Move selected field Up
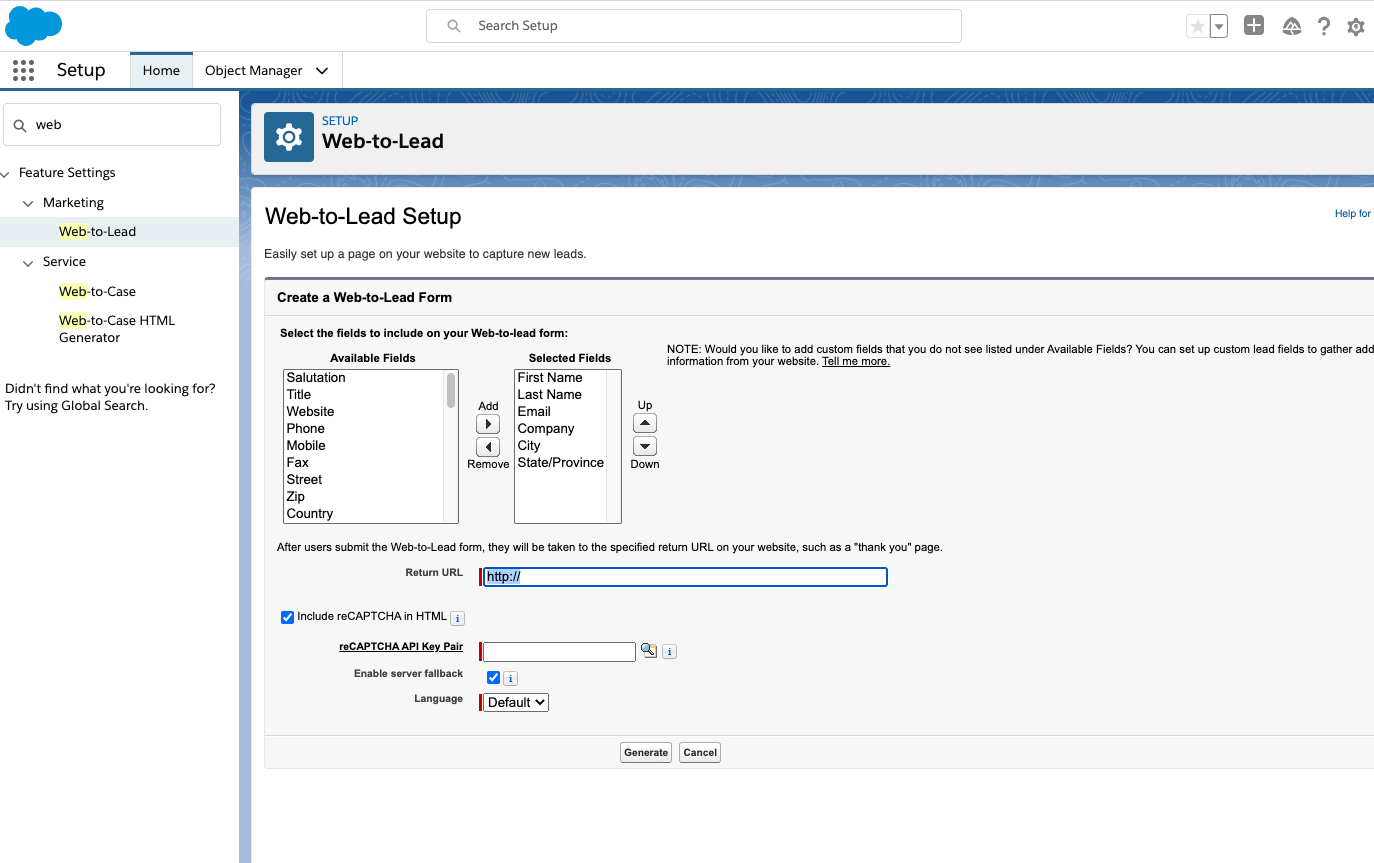The image size is (1374, 863). (645, 424)
